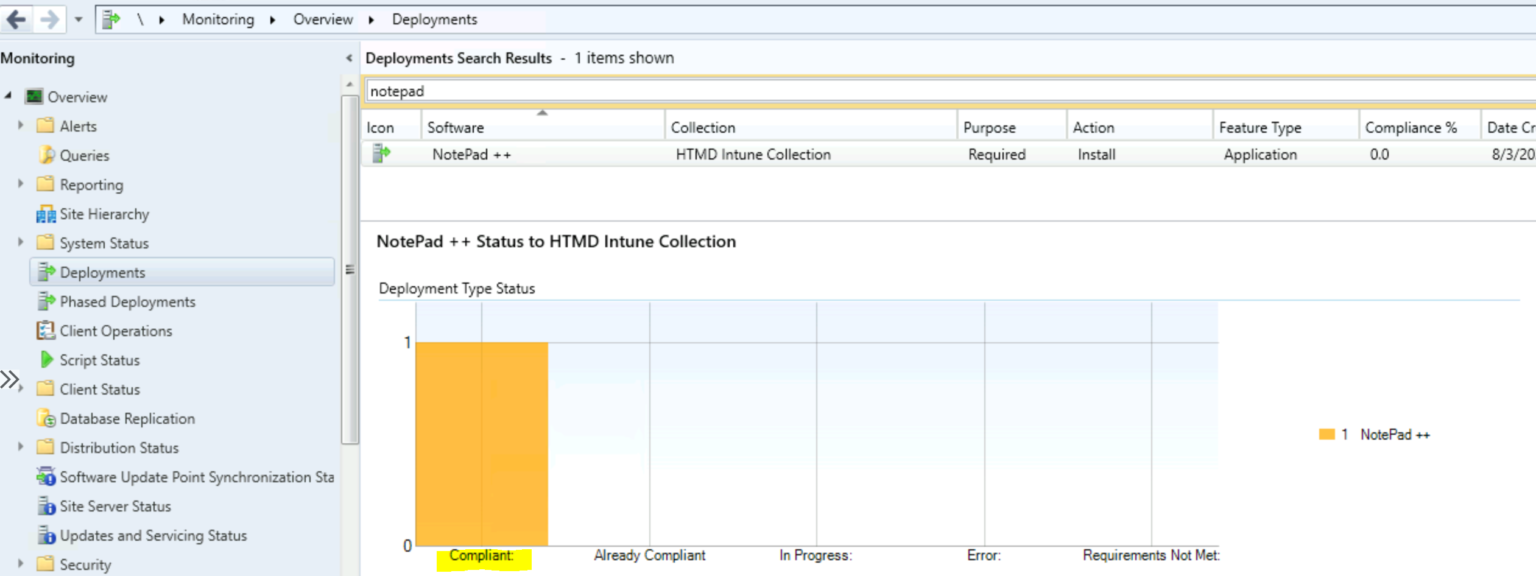This screenshot has height=576, width=1536.
Task: Click the Database Replication icon
Action: coord(46,419)
